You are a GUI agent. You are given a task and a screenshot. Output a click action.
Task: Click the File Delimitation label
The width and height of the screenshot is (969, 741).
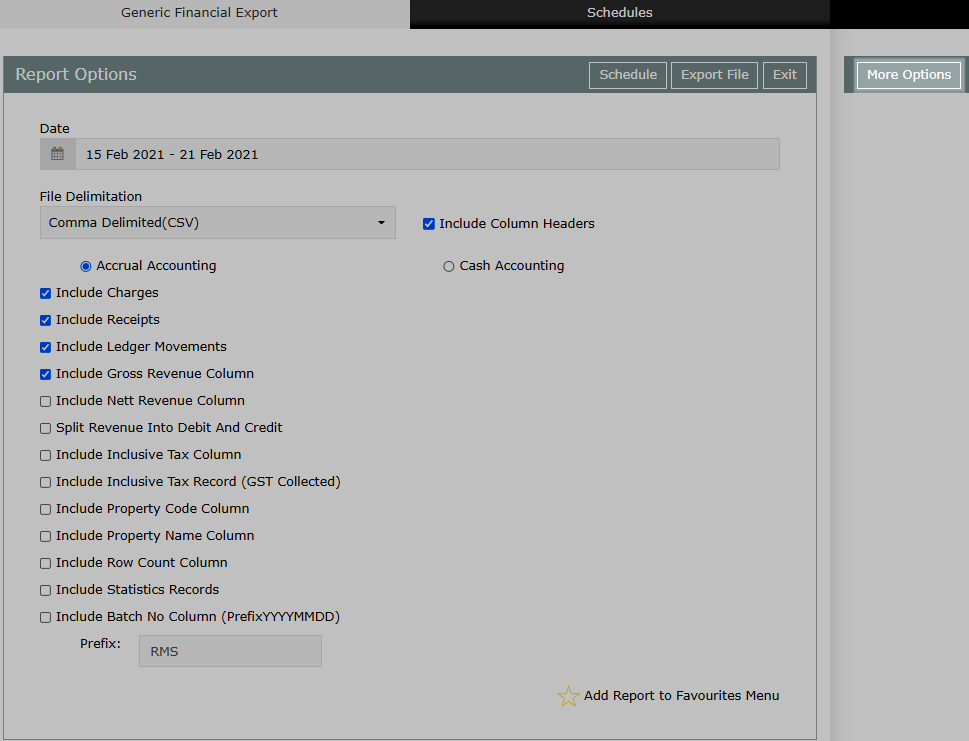click(91, 197)
